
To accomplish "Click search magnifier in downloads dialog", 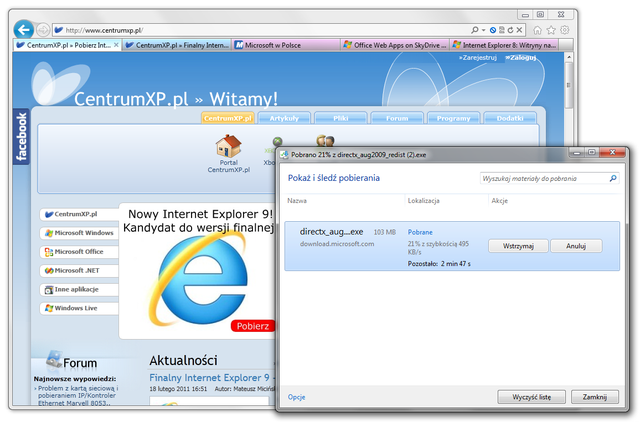I will click(613, 178).
